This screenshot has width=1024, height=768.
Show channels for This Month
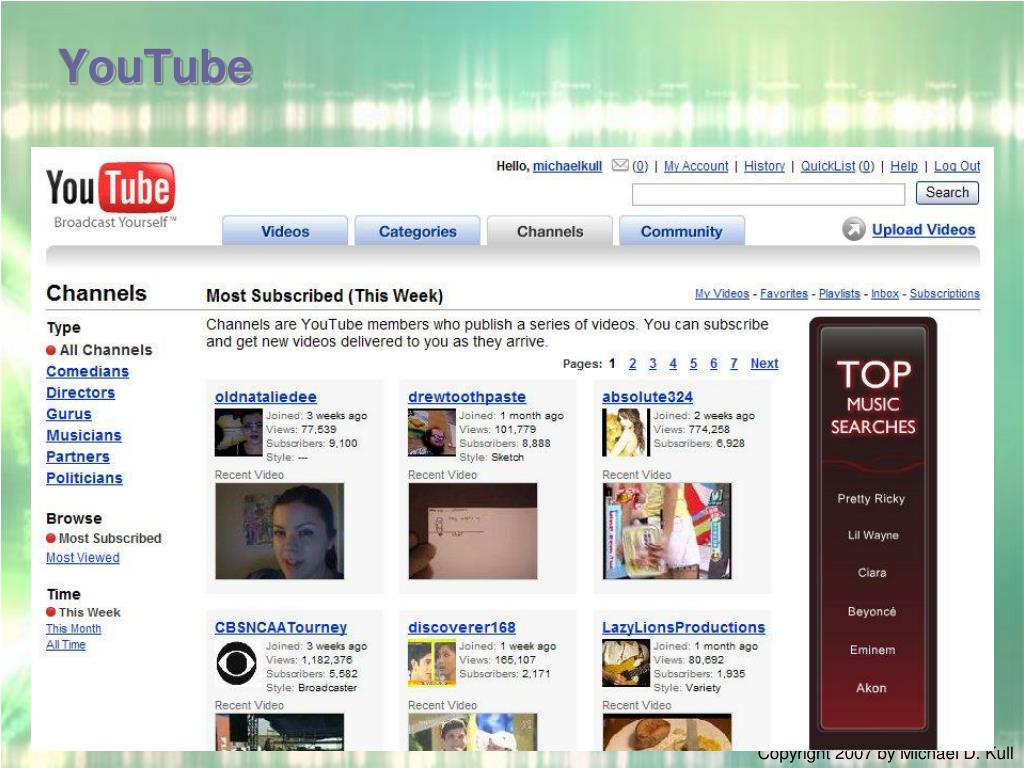click(74, 628)
